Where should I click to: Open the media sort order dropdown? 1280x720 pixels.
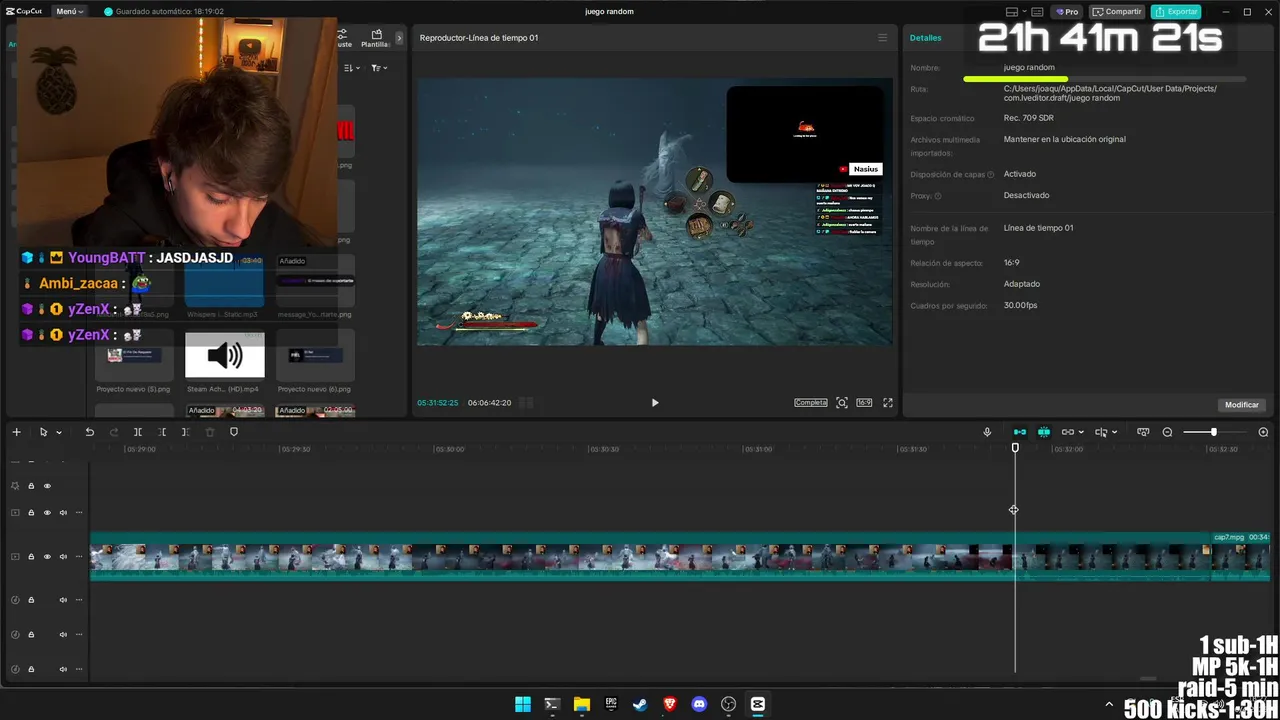352,68
